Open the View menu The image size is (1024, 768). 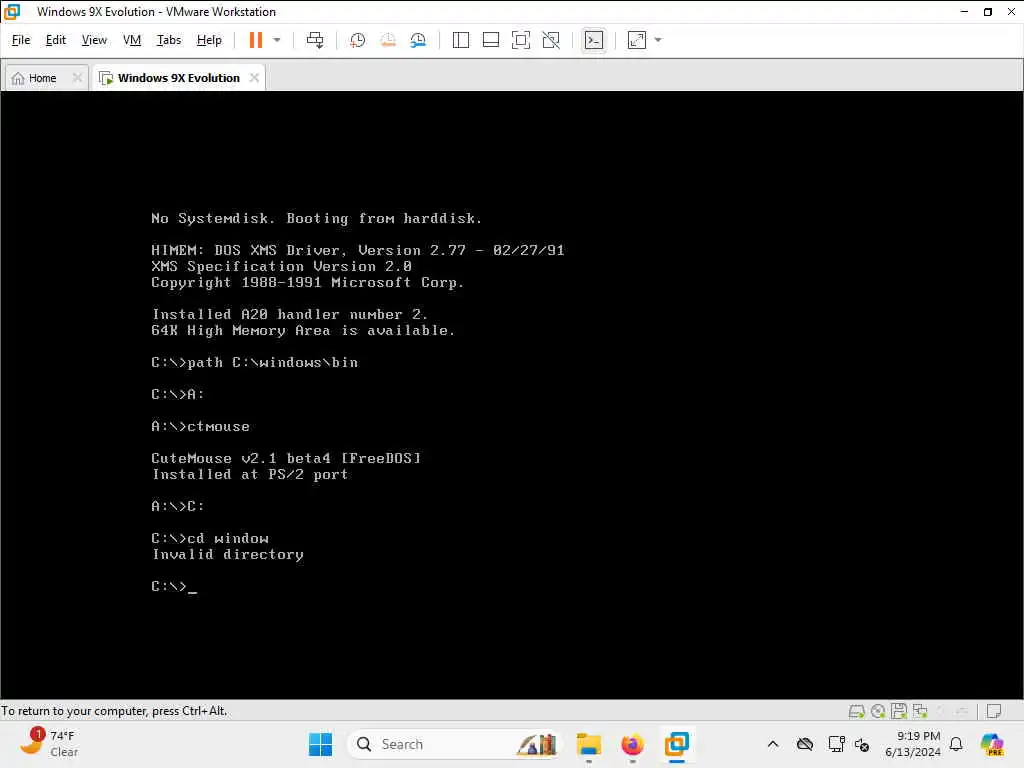pos(94,40)
